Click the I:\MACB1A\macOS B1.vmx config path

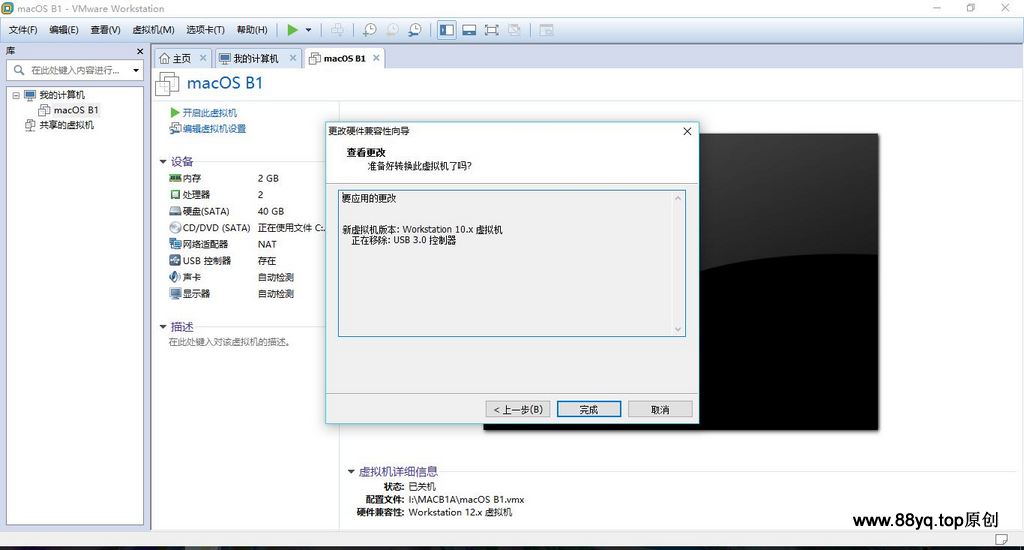pos(466,500)
